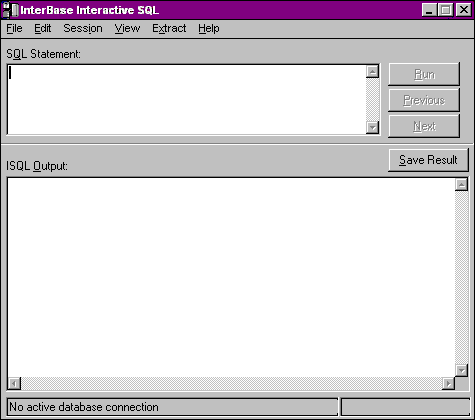This screenshot has height=420, width=475.
Task: Click the SQL Statement scrollbar down arrow
Action: click(x=372, y=127)
